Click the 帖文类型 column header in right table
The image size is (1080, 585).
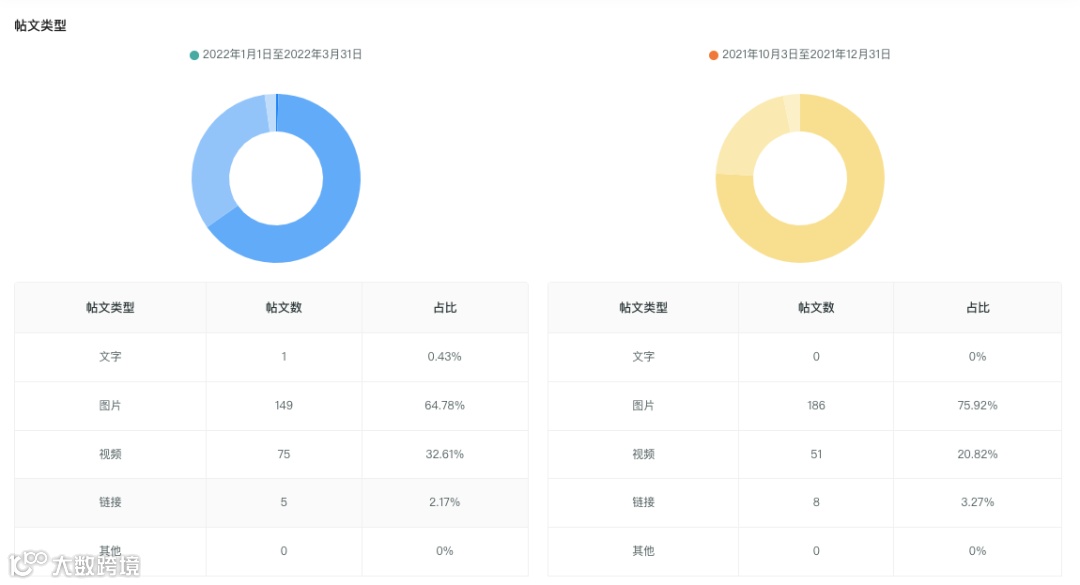(643, 307)
